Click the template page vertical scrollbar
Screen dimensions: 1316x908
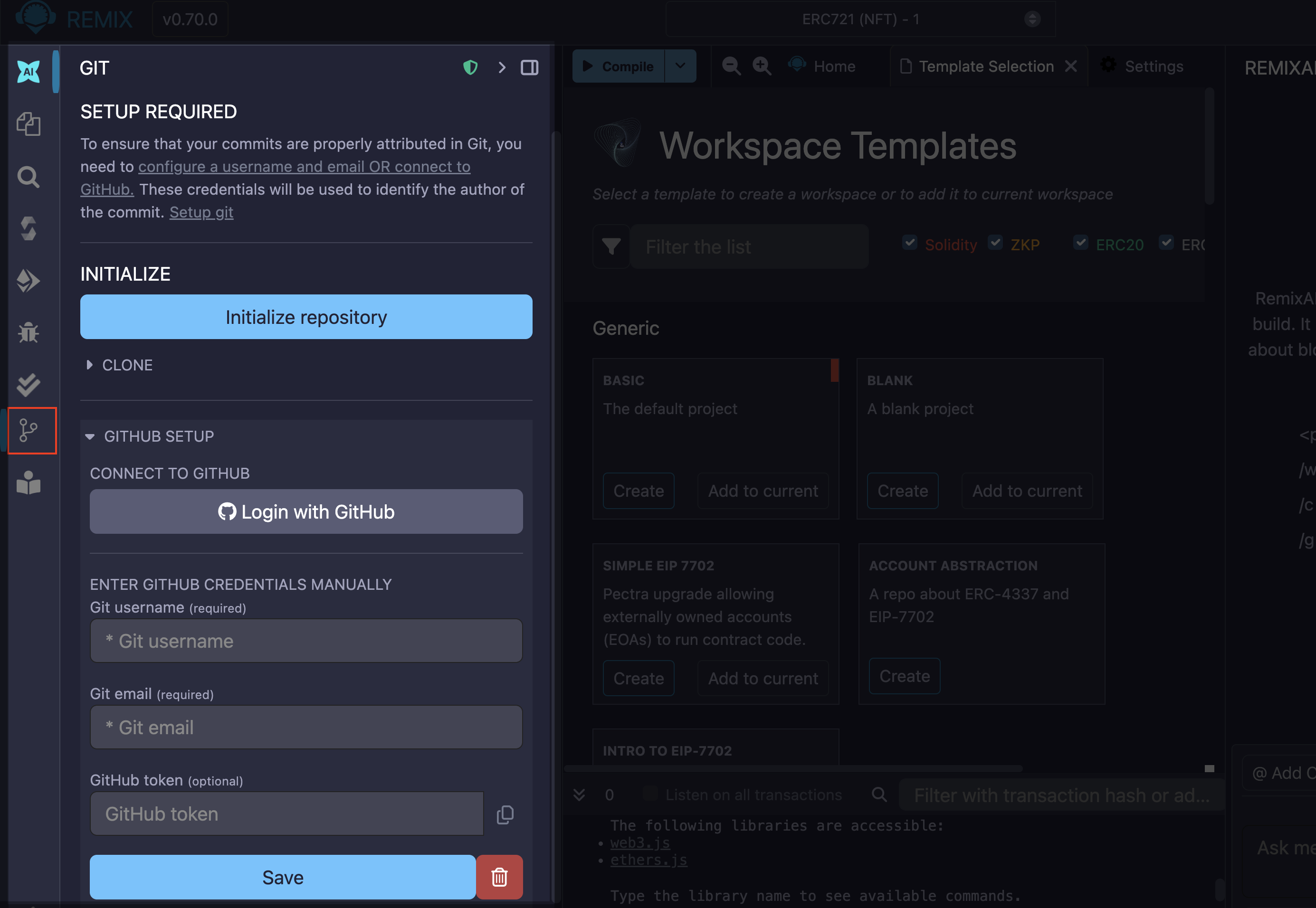tap(1210, 146)
